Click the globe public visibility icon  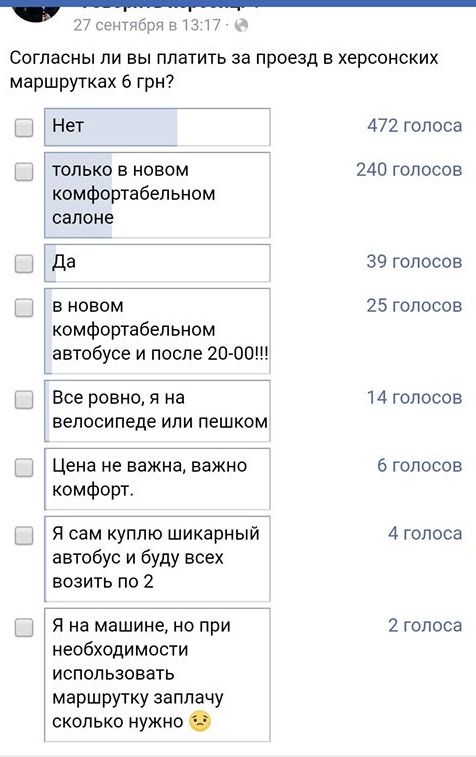tap(241, 25)
